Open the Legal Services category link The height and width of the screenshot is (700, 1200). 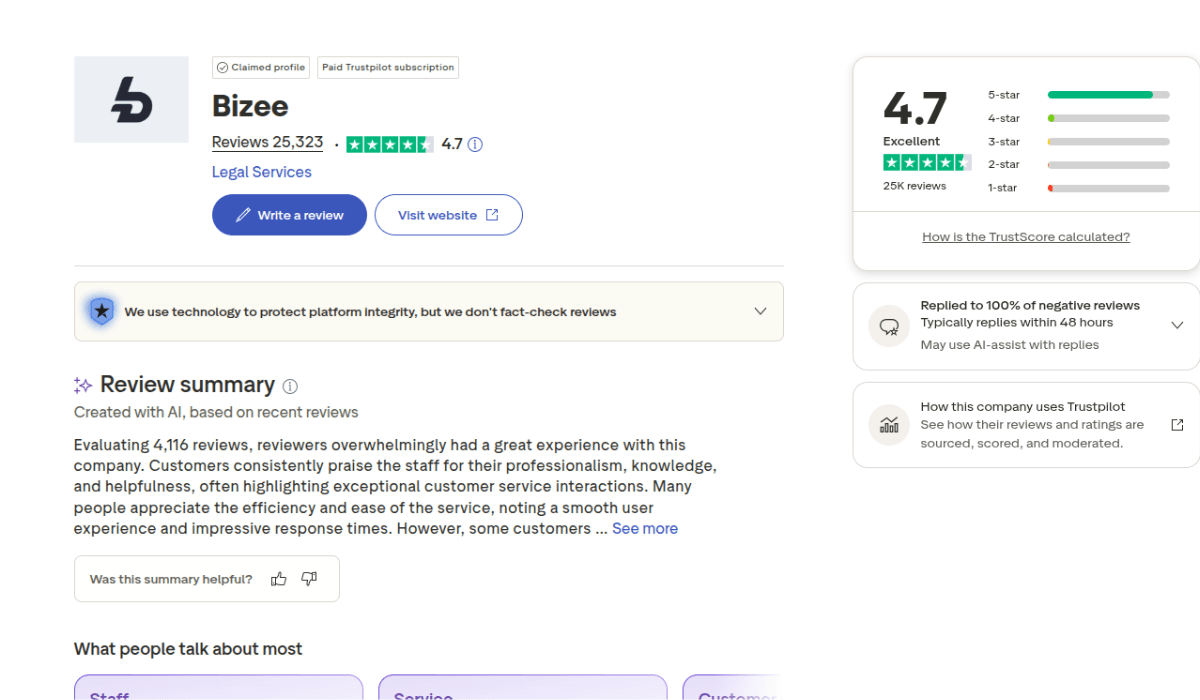pos(262,172)
